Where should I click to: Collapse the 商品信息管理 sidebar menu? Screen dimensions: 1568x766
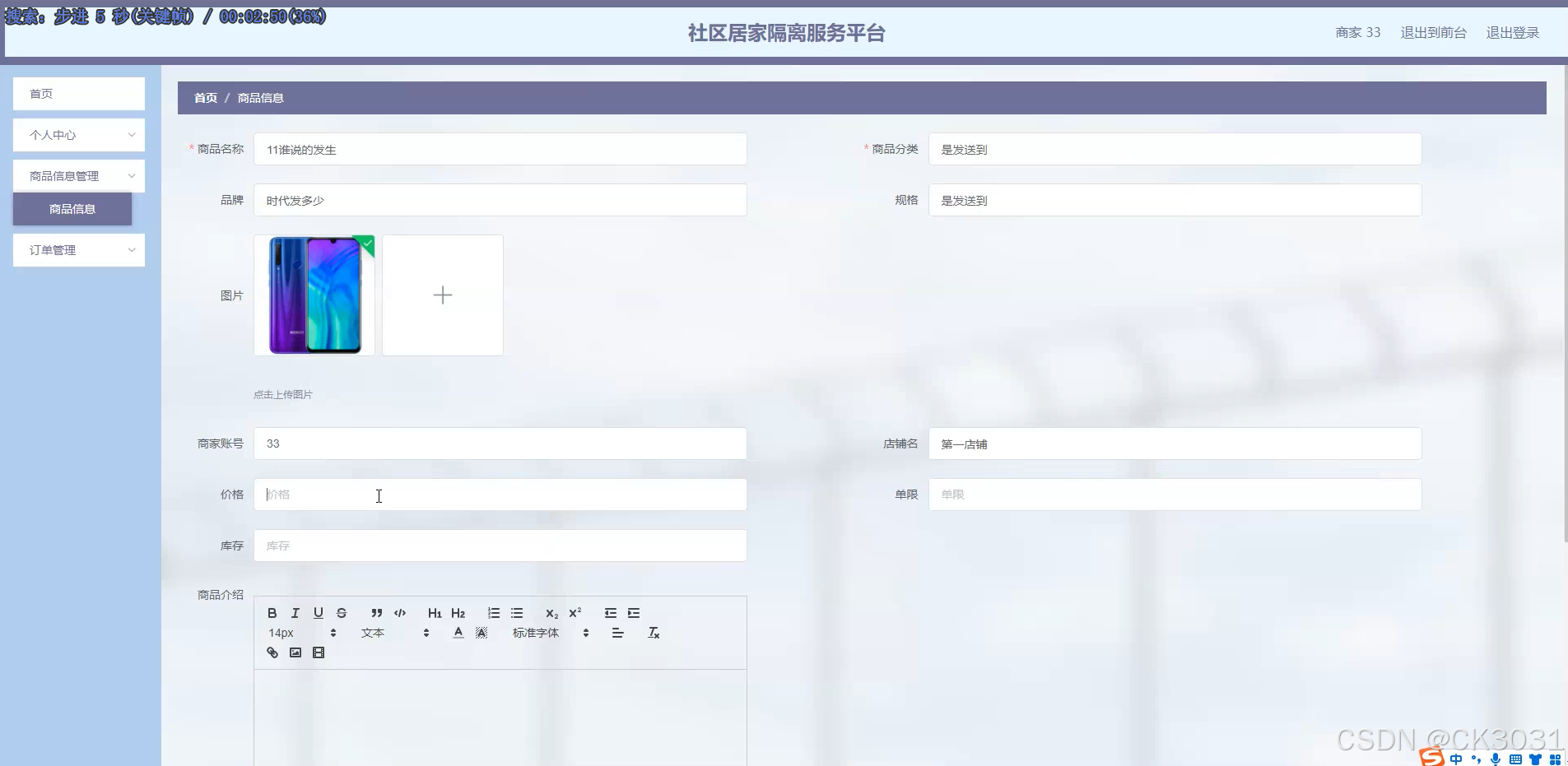(x=79, y=176)
